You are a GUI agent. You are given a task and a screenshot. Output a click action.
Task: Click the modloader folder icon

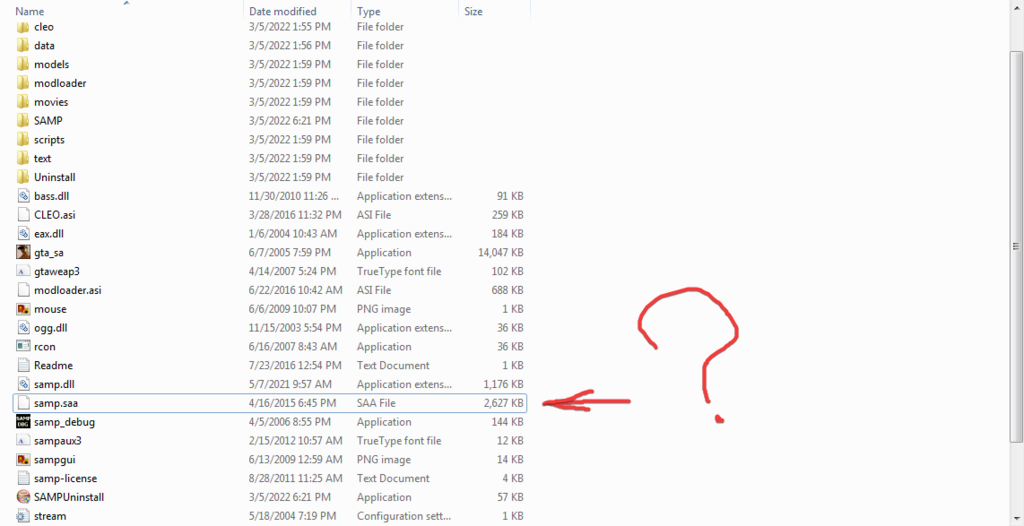pyautogui.click(x=23, y=84)
